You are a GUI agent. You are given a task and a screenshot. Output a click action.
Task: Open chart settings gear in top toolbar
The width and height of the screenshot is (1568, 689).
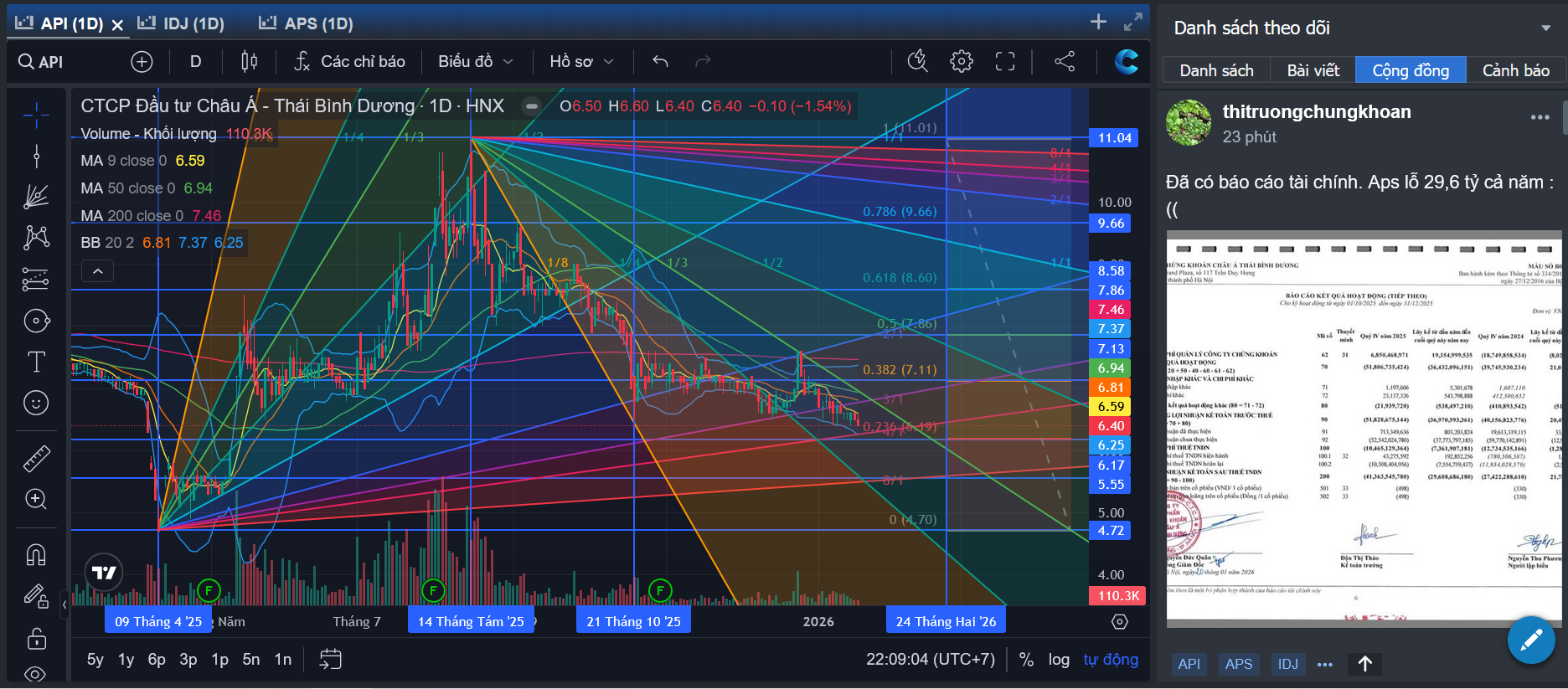pyautogui.click(x=962, y=61)
